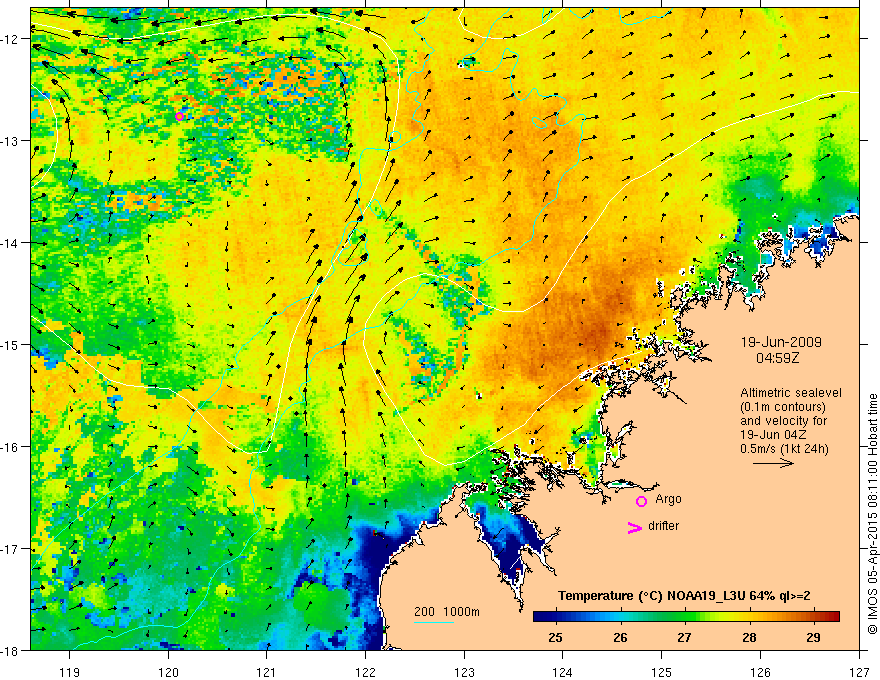Click the latitude axis label -13

tap(11, 141)
